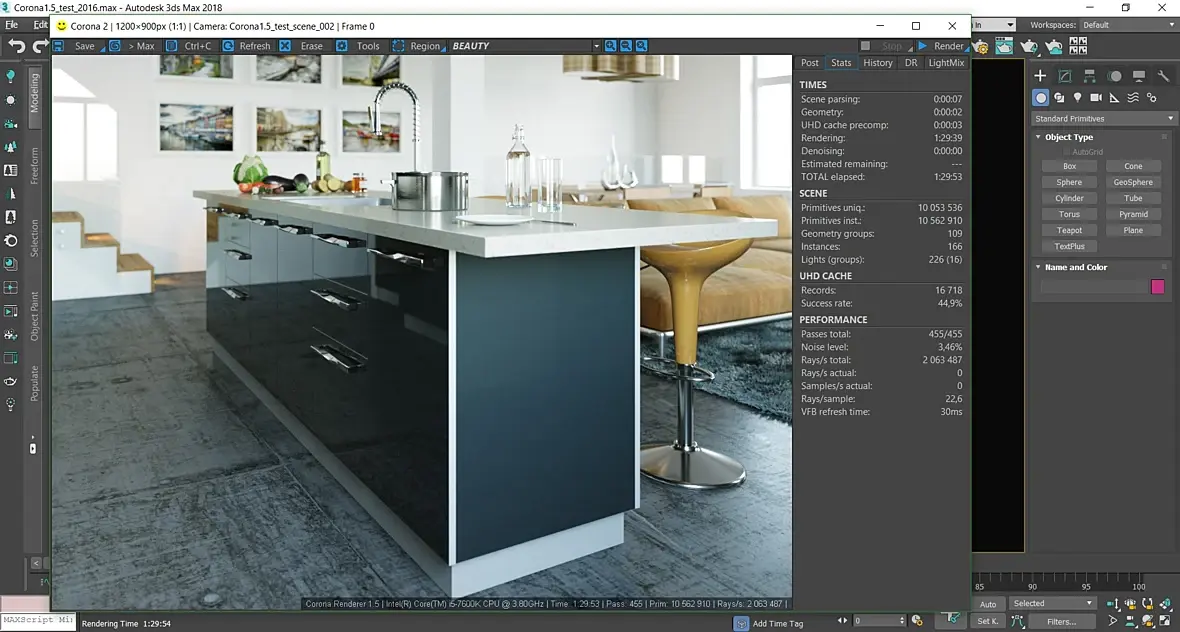
Task: Click the undo arrow in main toolbar
Action: click(x=17, y=47)
